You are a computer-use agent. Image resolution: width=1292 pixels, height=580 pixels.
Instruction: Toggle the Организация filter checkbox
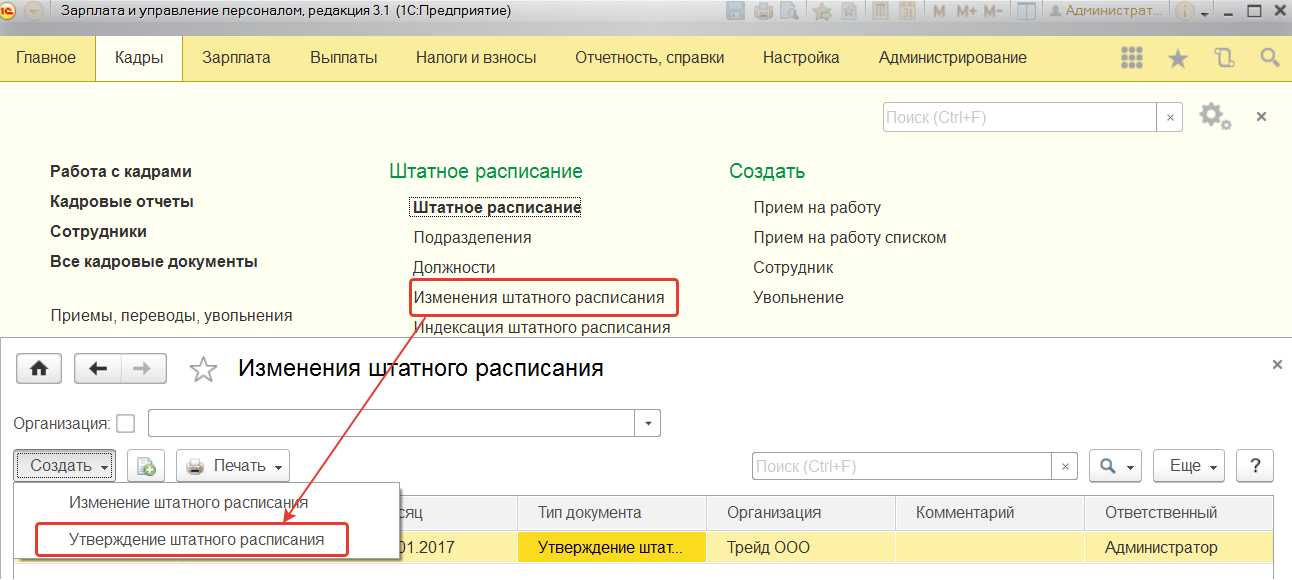(125, 424)
